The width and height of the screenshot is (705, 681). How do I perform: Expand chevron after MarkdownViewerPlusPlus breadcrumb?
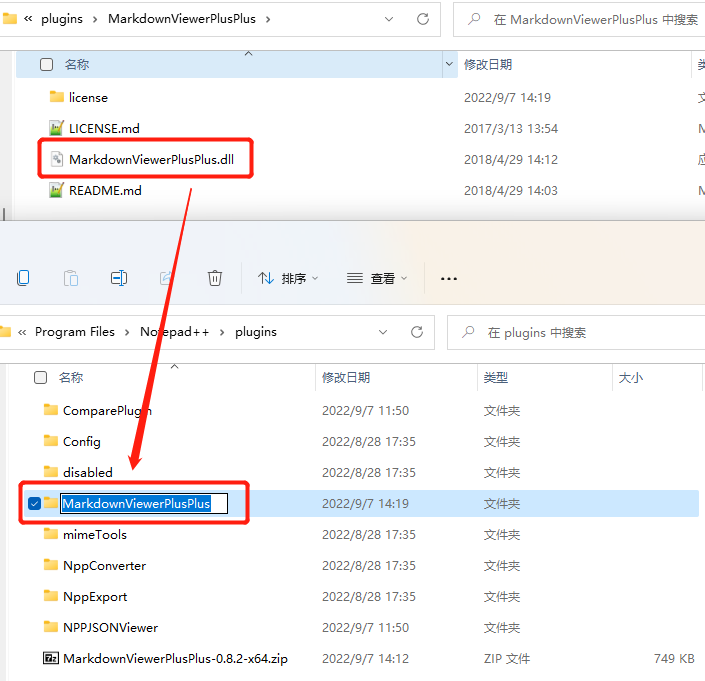[x=268, y=19]
